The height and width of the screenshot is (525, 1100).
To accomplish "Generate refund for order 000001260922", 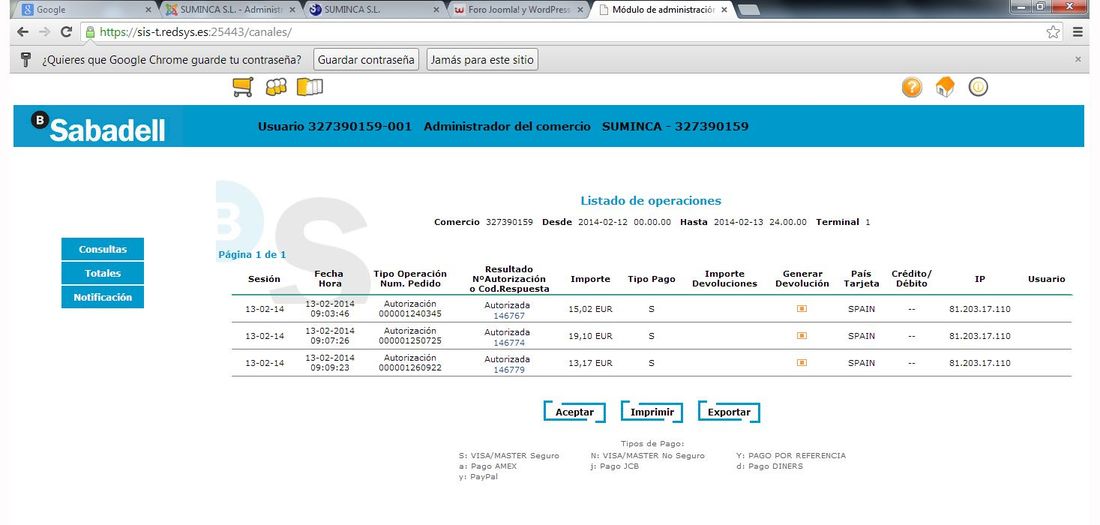I will click(x=802, y=362).
